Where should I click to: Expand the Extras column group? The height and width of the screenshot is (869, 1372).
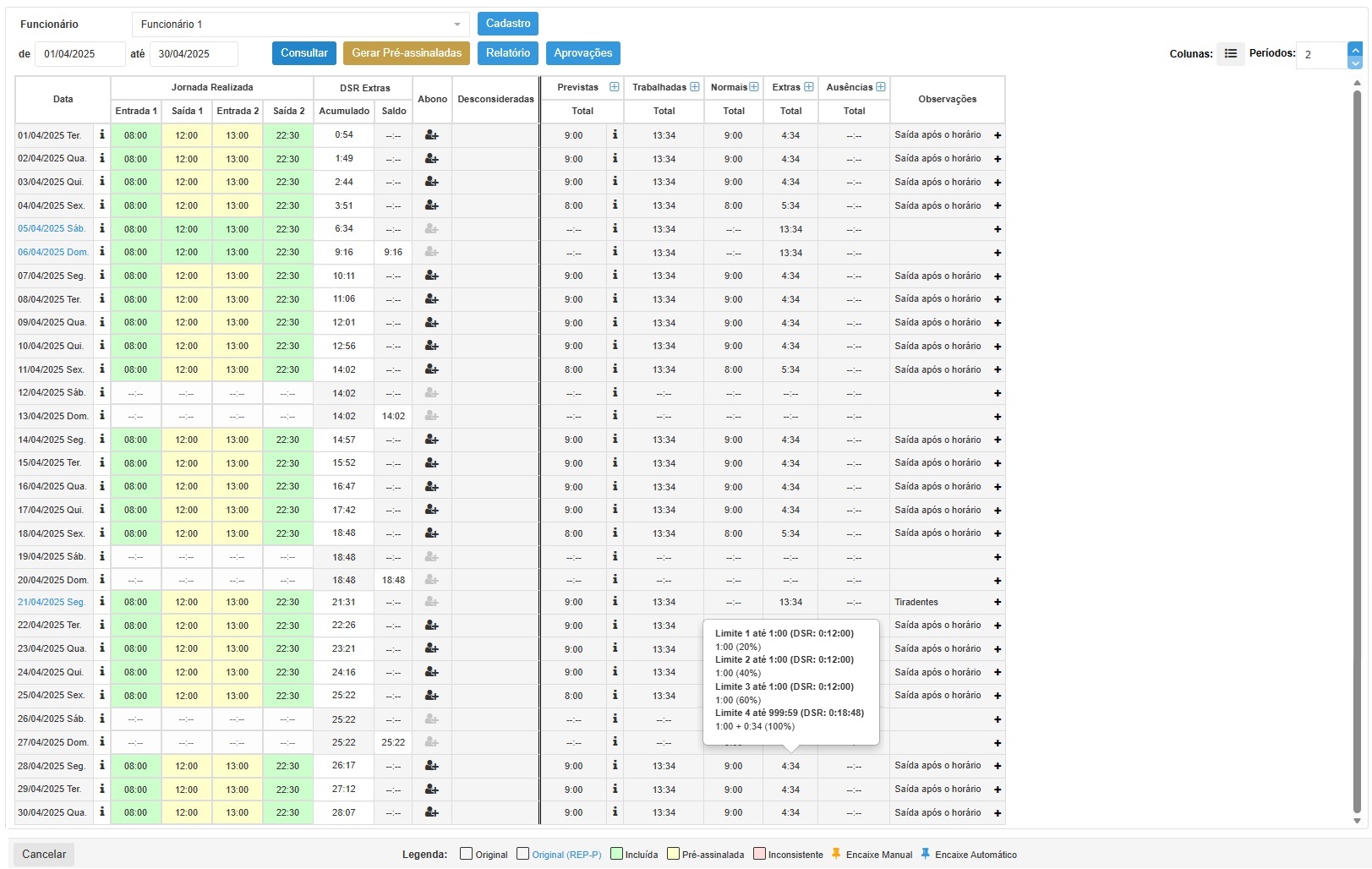pyautogui.click(x=809, y=87)
